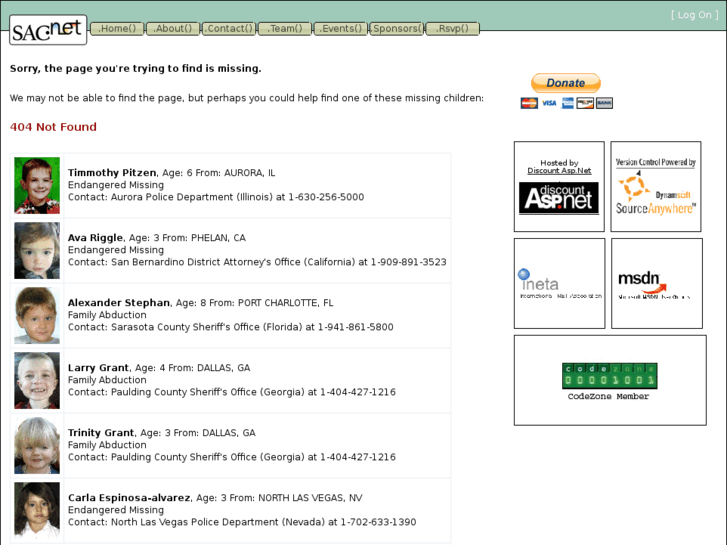Follow the Discount.Asp.Net text link

[559, 171]
